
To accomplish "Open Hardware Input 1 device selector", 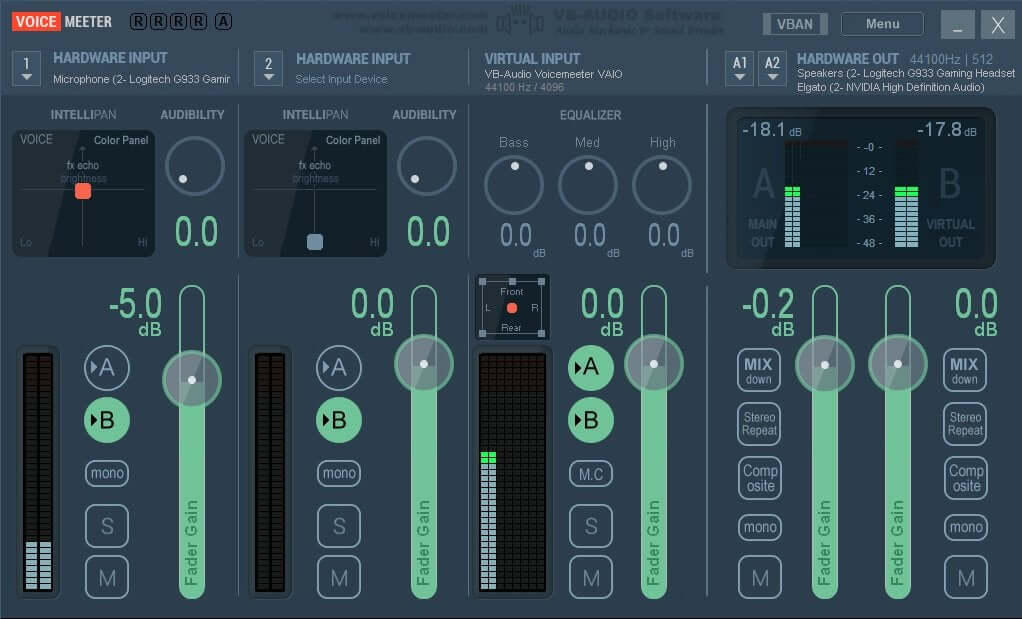I will (x=26, y=68).
